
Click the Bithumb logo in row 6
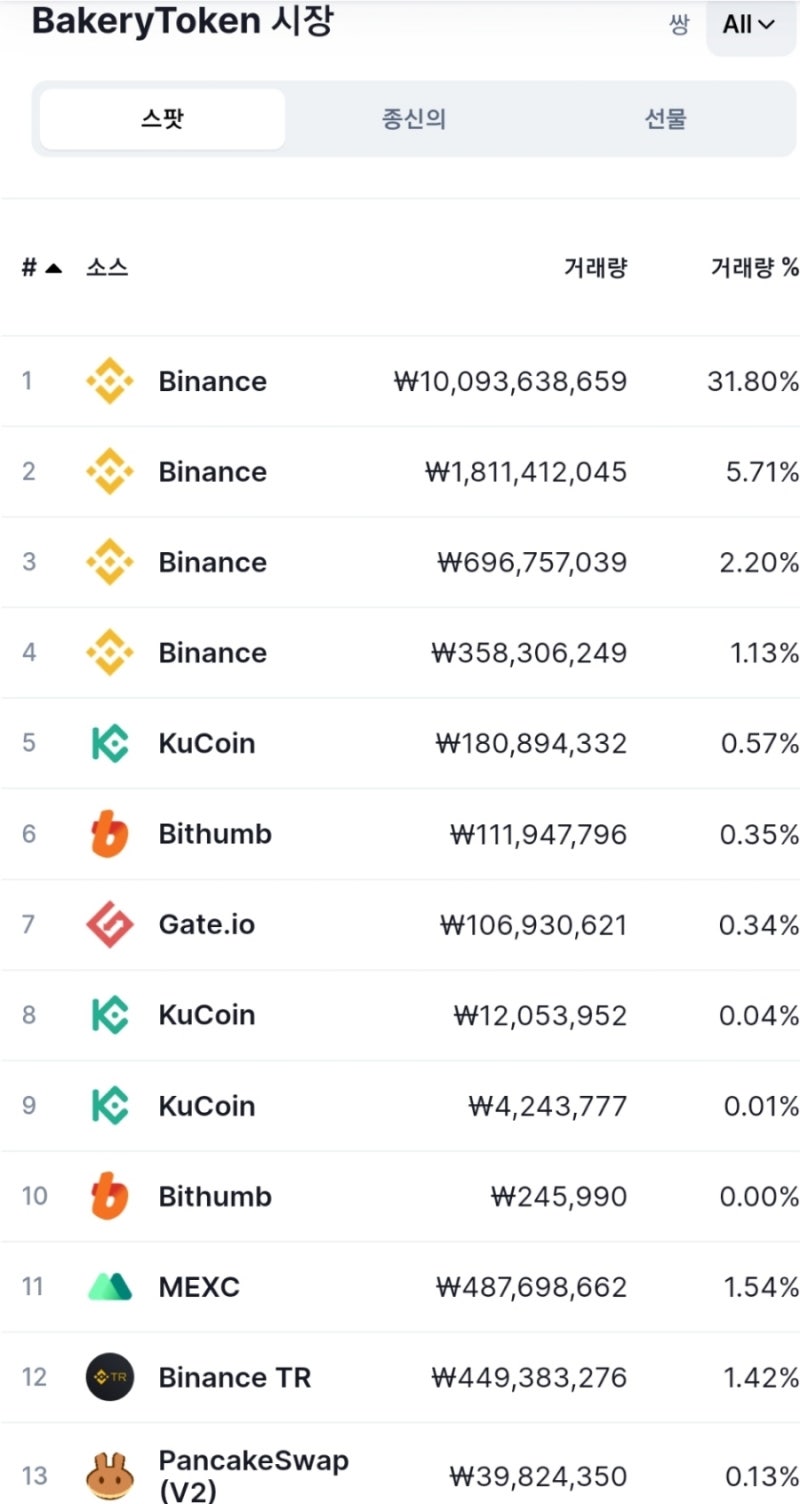109,834
